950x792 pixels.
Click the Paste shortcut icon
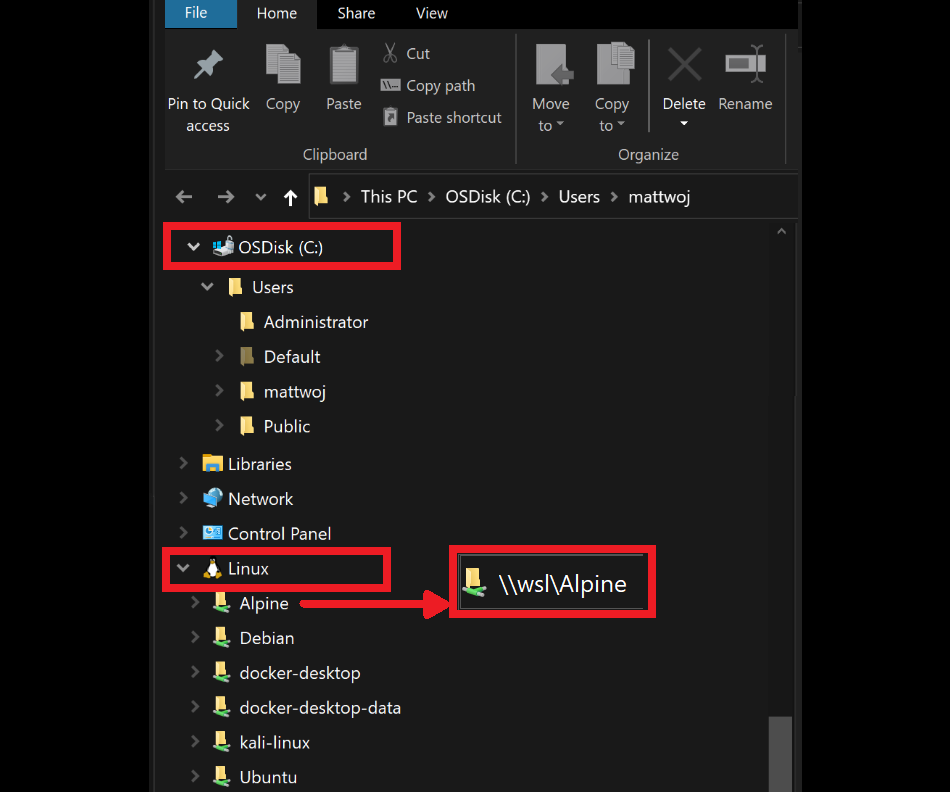click(x=391, y=116)
